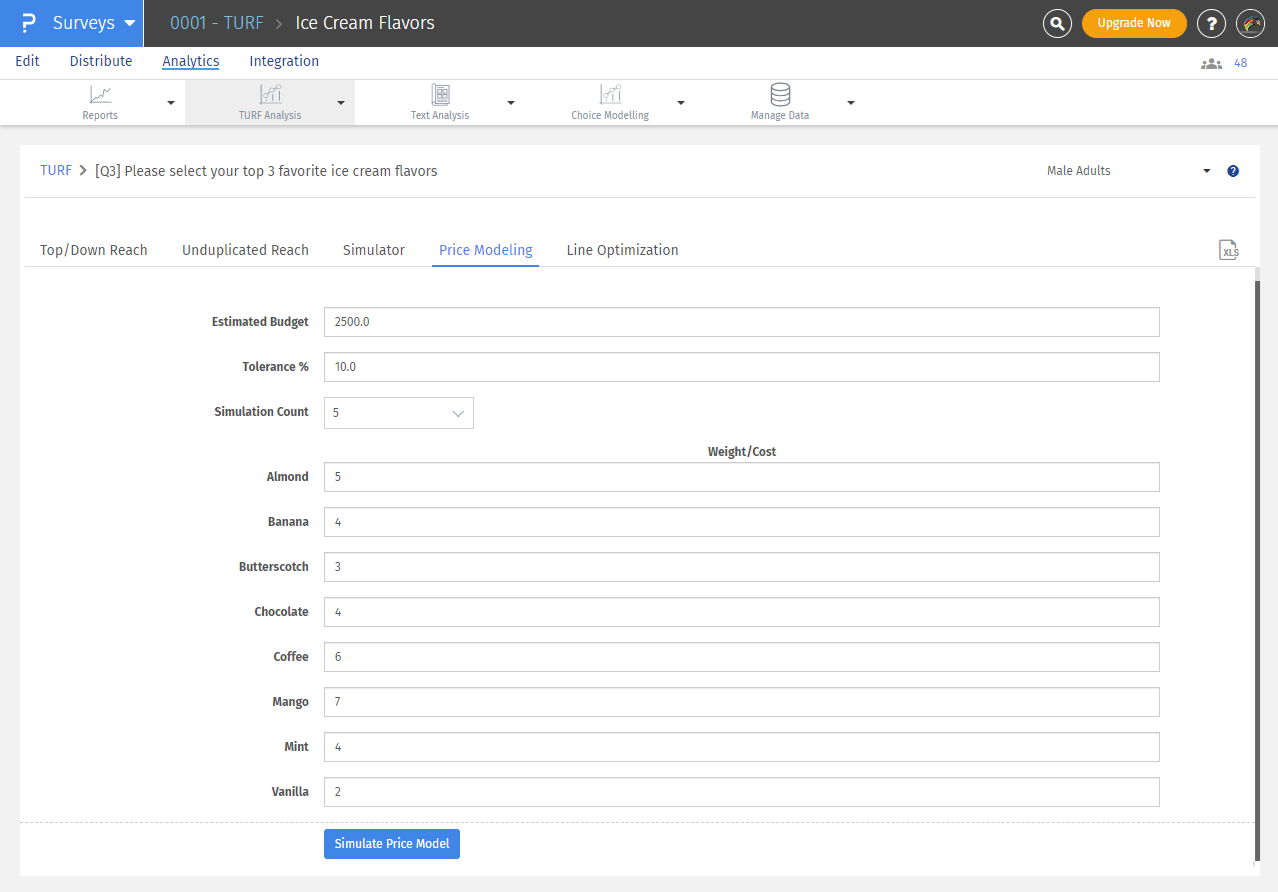Click the TURF breadcrumb link
The image size is (1278, 892).
point(56,171)
